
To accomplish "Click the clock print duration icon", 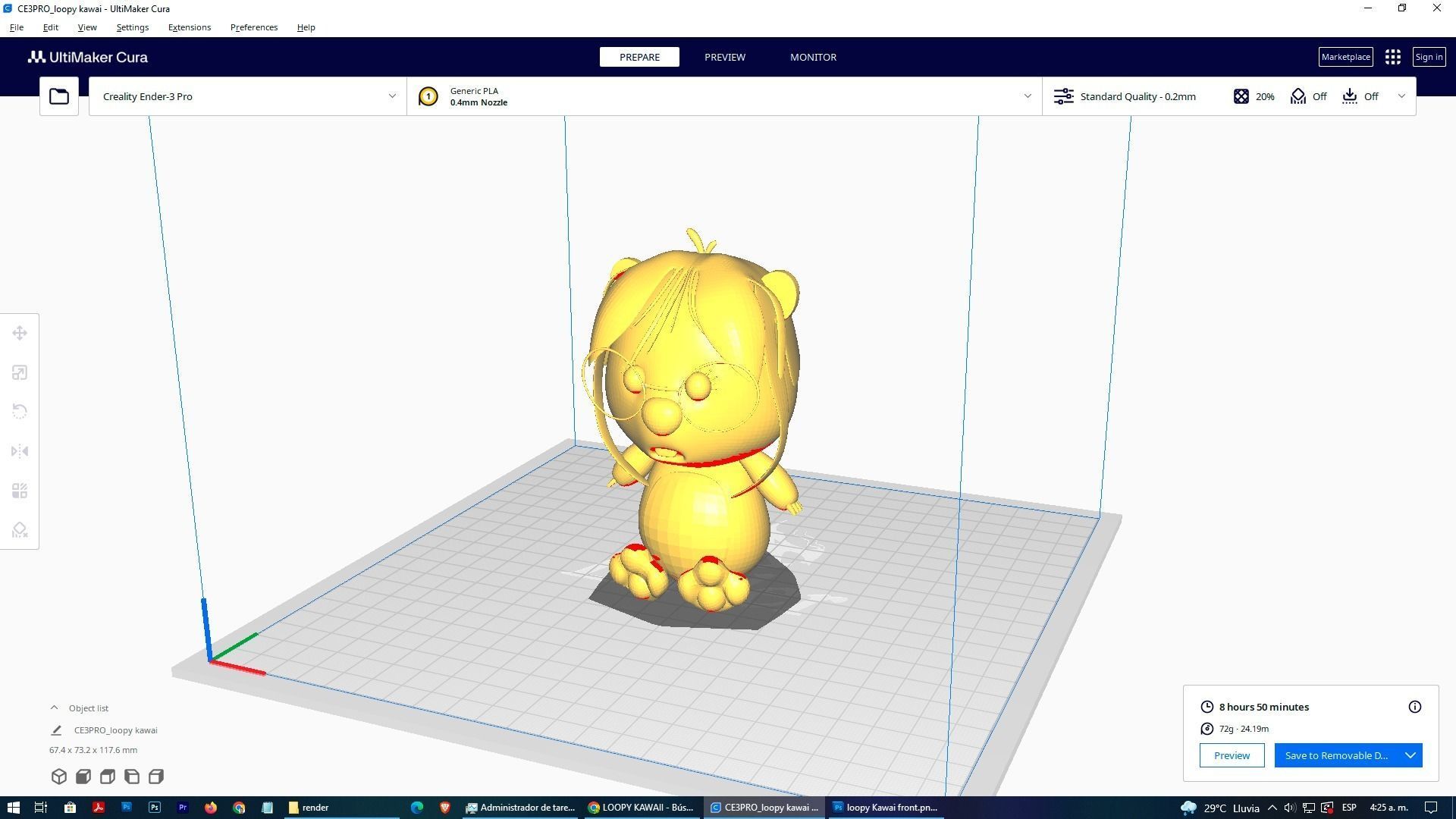I will click(1207, 707).
